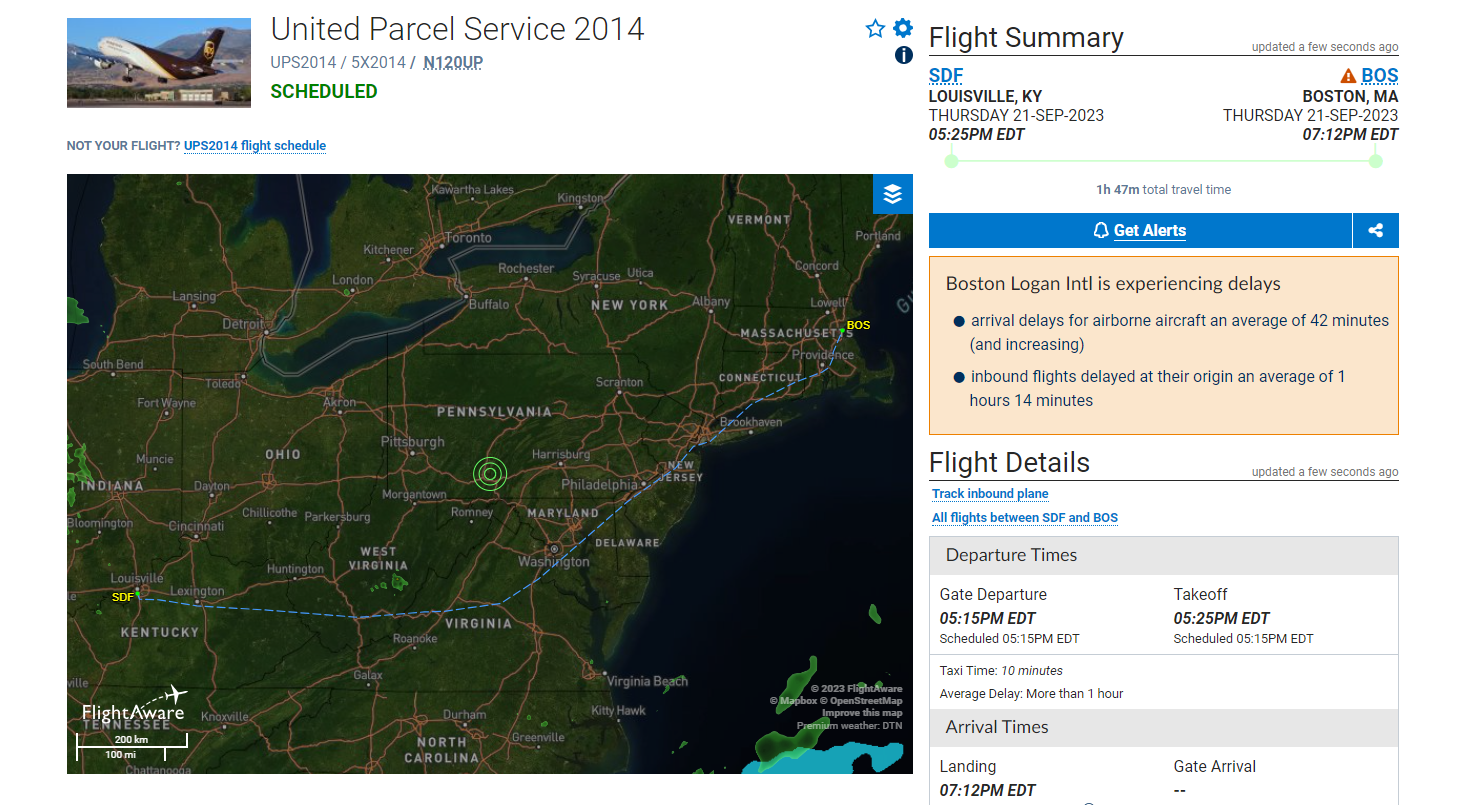
Task: Open the settings gear icon
Action: pyautogui.click(x=903, y=28)
